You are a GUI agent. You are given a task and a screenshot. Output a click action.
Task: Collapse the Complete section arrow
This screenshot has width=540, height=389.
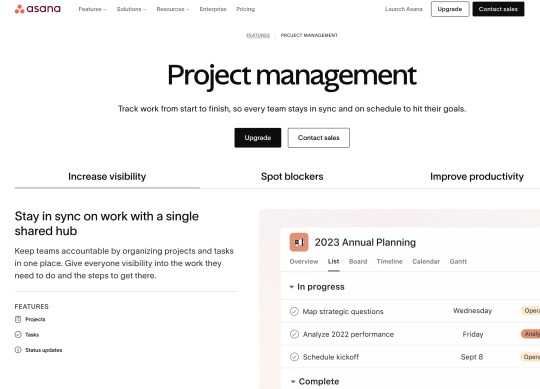[x=293, y=381]
